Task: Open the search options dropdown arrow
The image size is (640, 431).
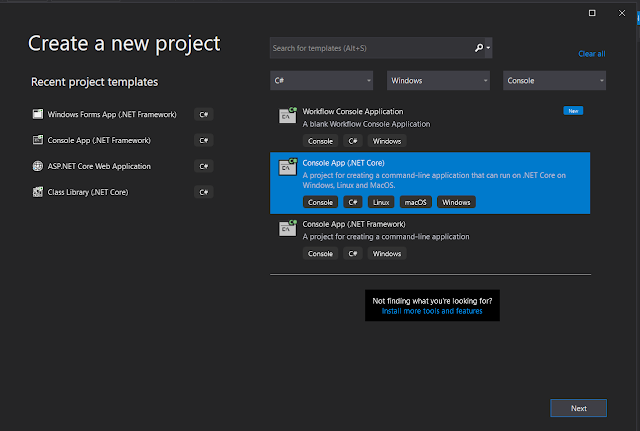Action: tap(488, 48)
